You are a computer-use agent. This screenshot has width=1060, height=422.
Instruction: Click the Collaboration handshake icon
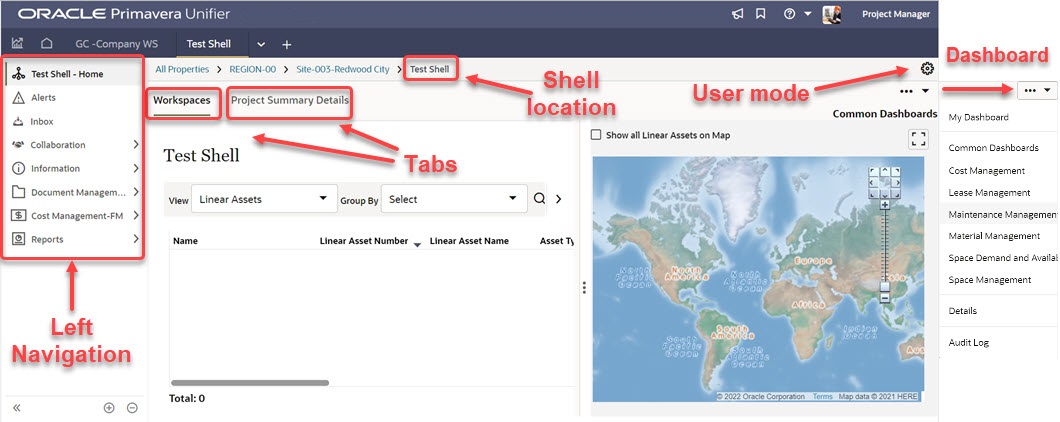[x=18, y=145]
